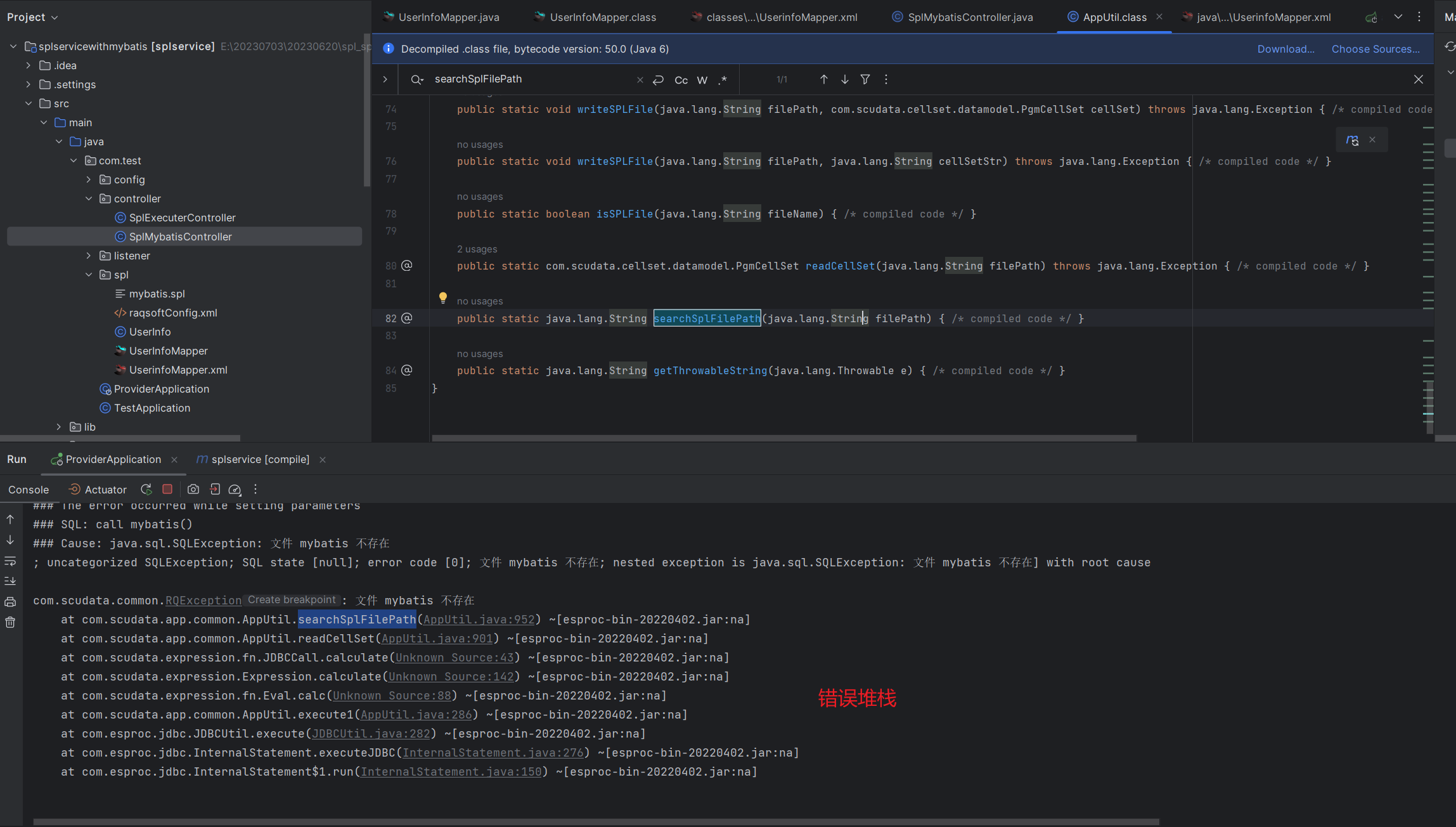
Task: Toggle Match Case (Cc) in search
Action: (681, 80)
